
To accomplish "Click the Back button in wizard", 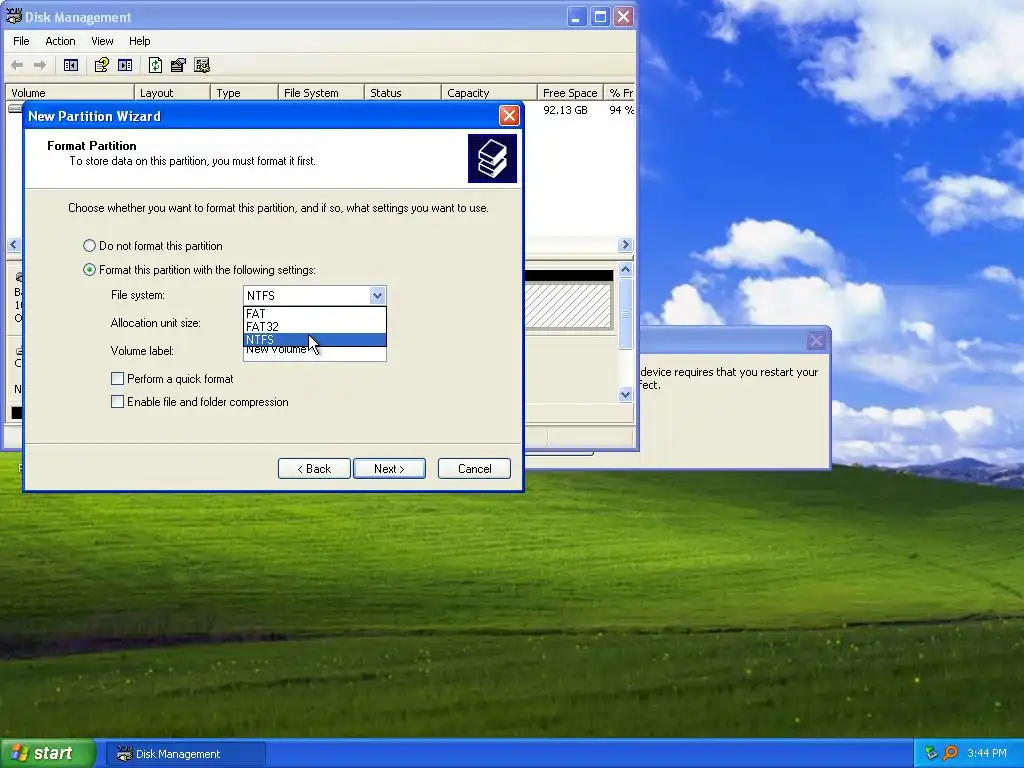I will click(x=314, y=469).
